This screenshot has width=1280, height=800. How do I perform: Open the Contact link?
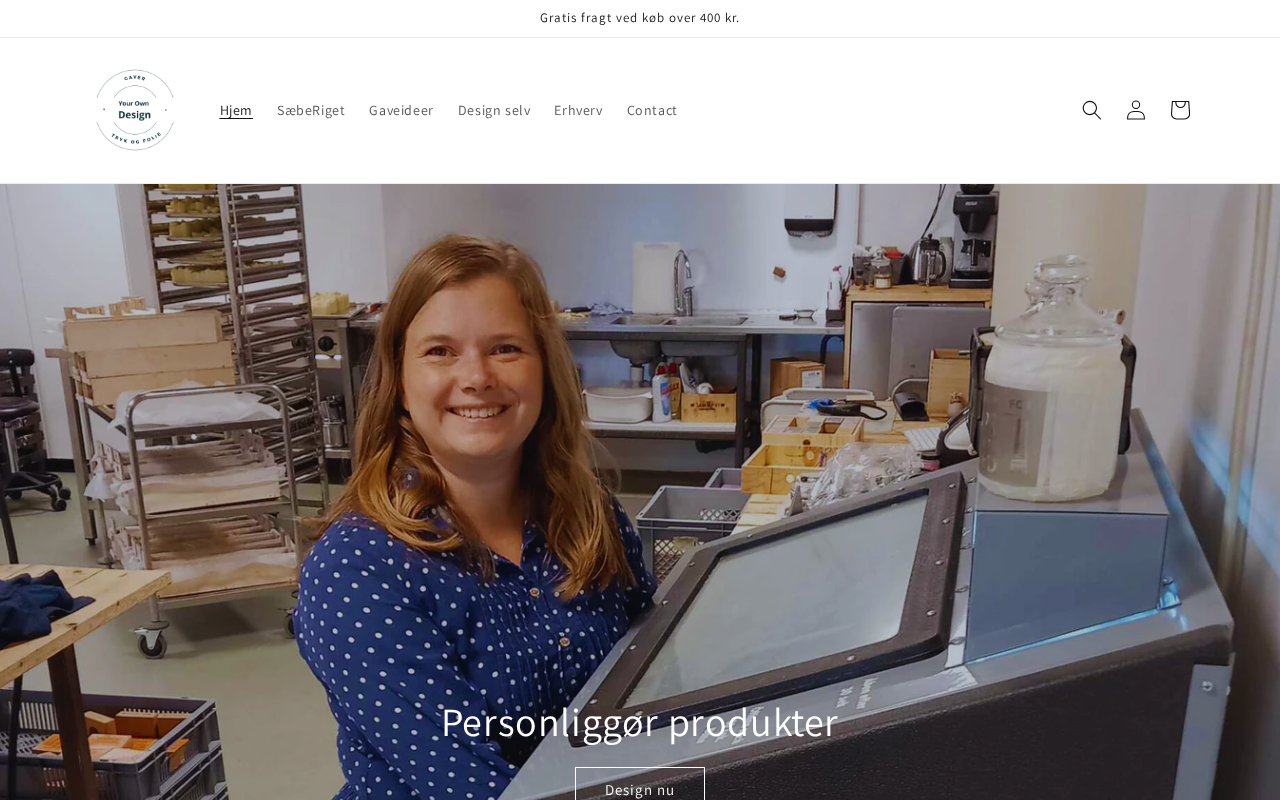point(652,110)
